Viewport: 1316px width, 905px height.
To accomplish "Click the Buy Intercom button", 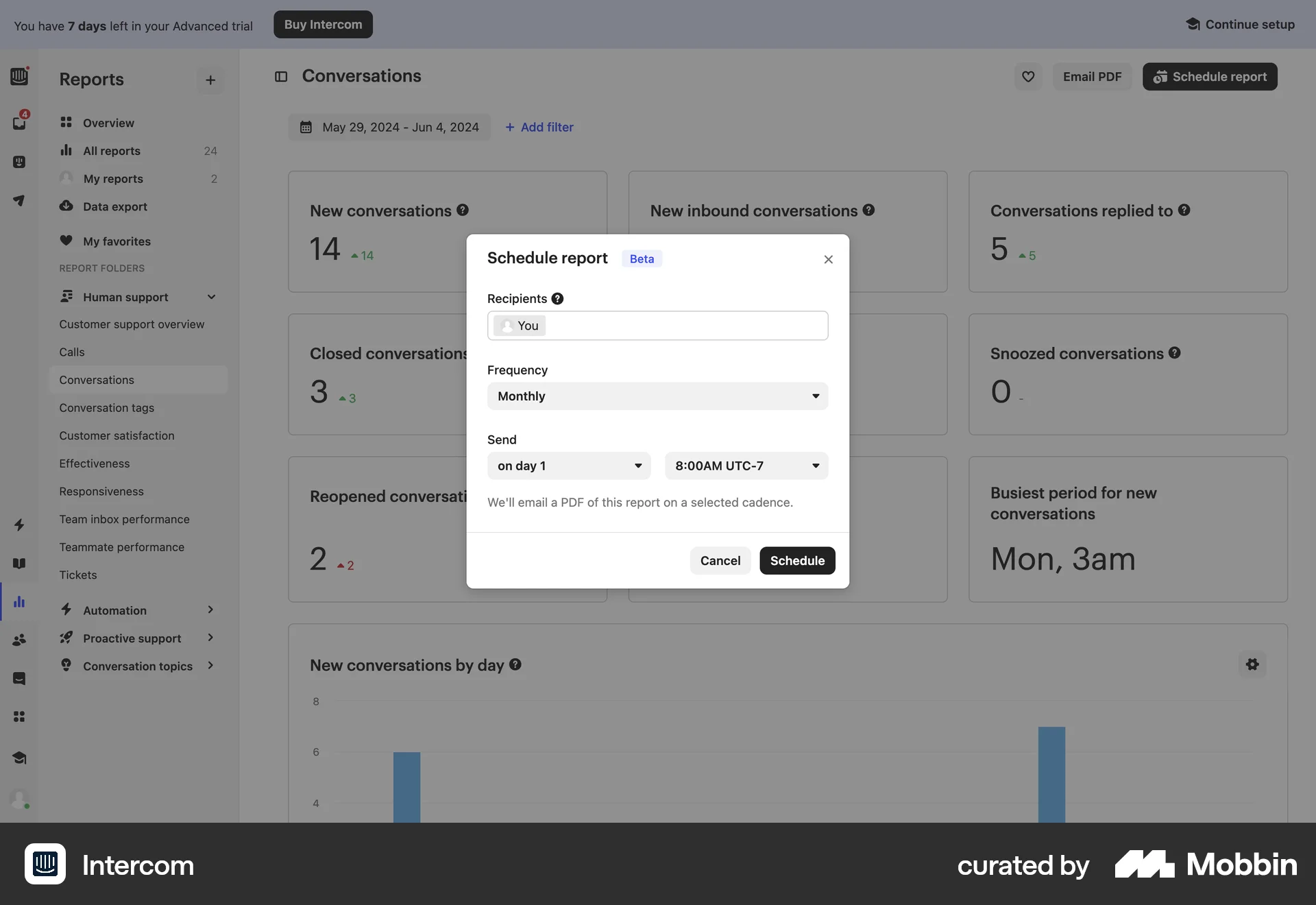I will click(x=322, y=24).
